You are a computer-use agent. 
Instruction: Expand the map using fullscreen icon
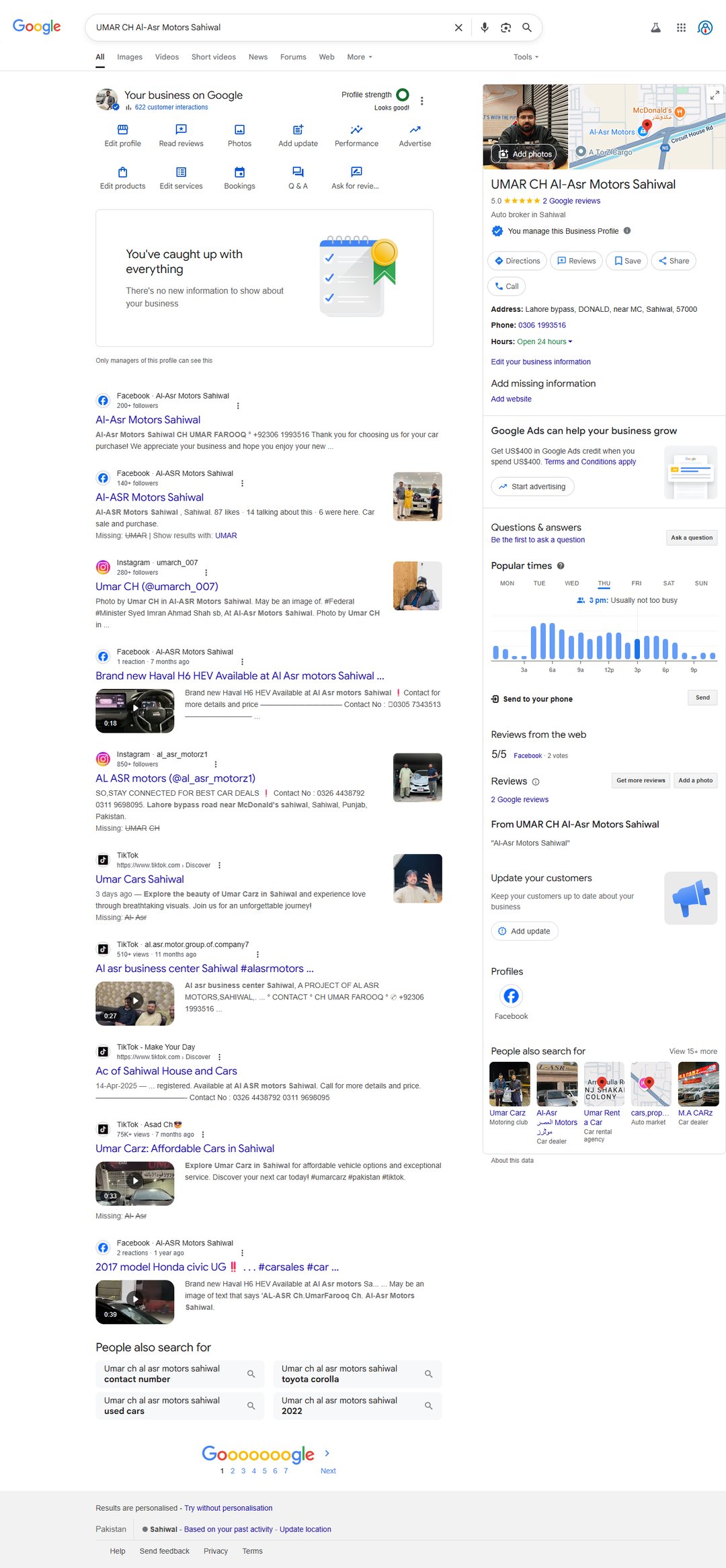pyautogui.click(x=715, y=95)
